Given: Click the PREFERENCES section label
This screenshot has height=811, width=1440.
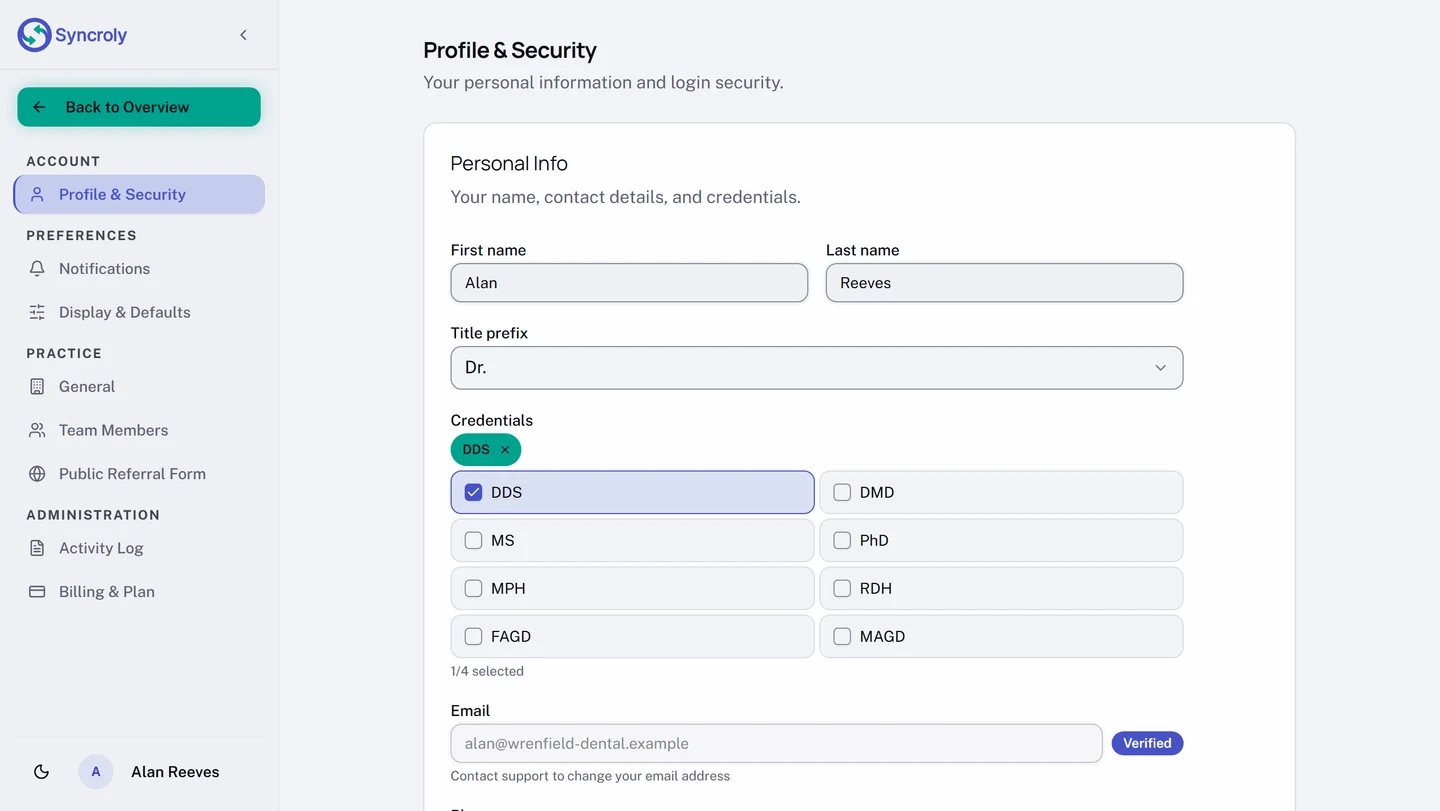Looking at the screenshot, I should pos(81,236).
